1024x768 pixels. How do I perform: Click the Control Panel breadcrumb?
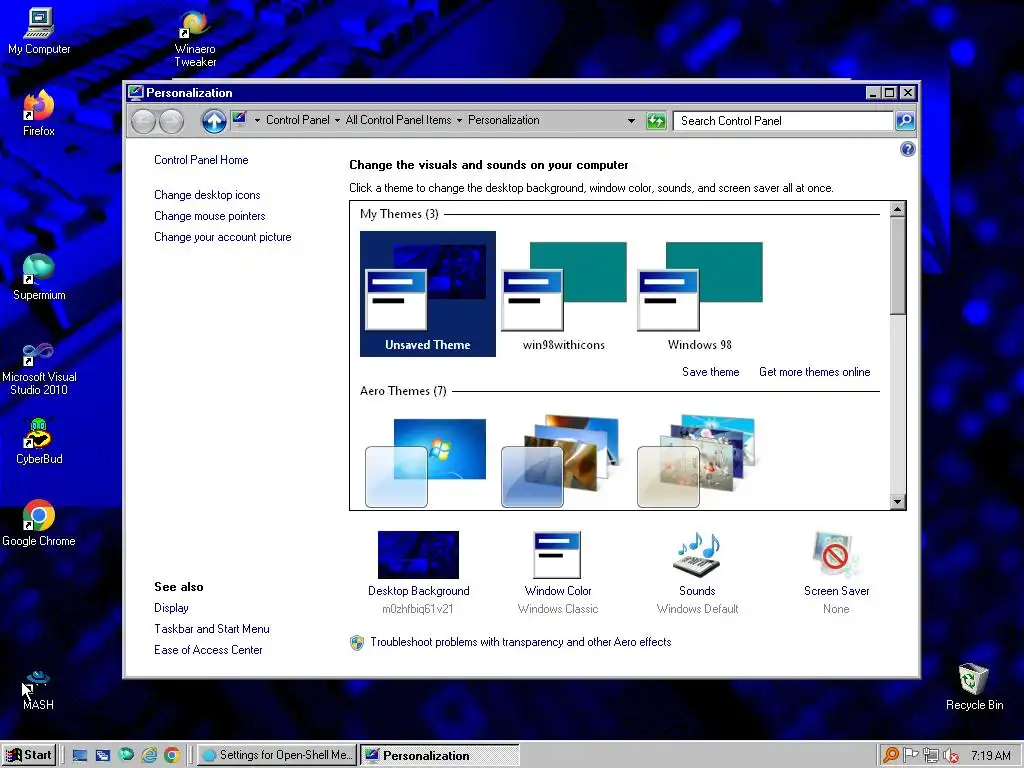(x=298, y=120)
